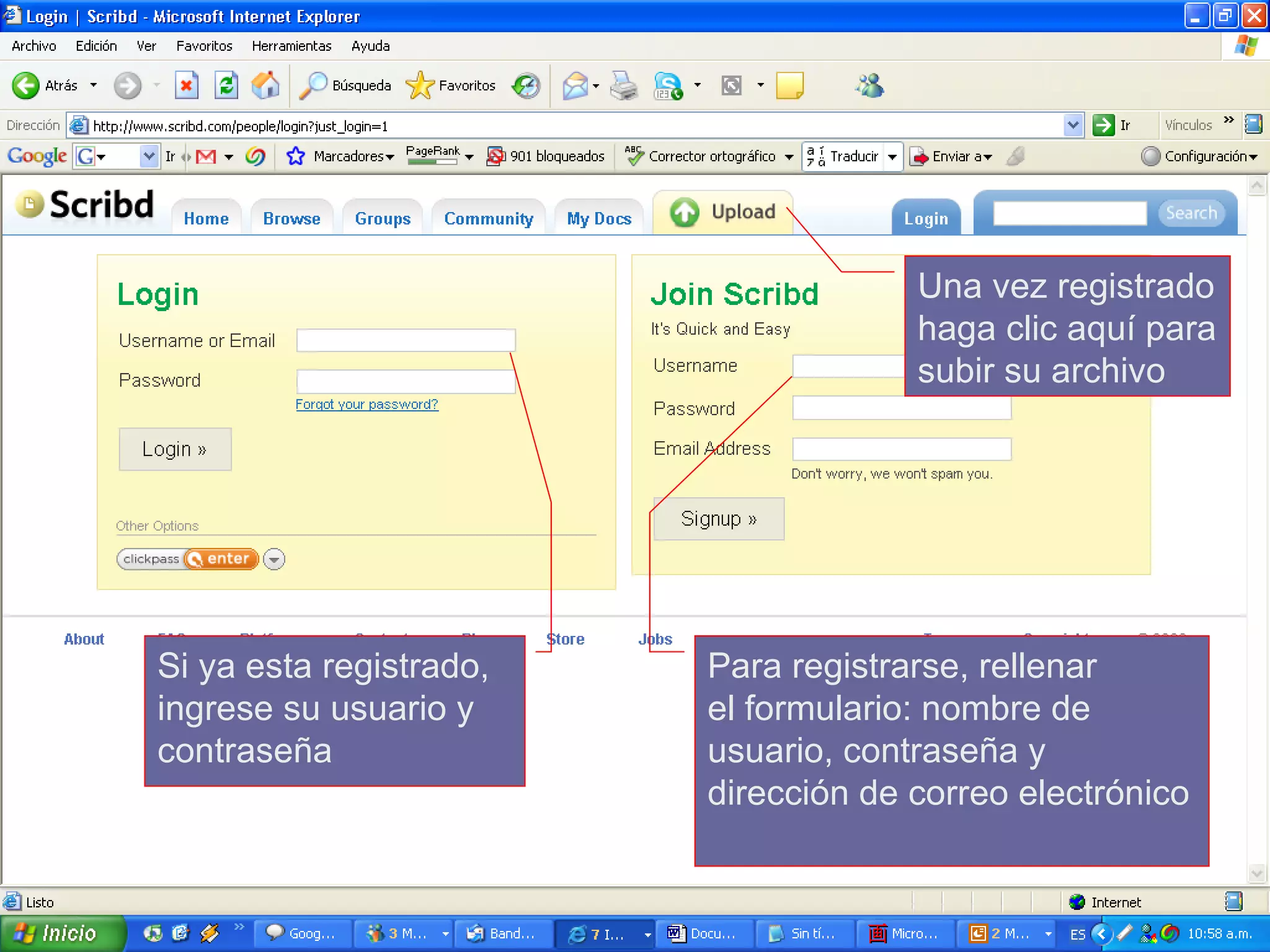Open the My Docs tab
Screen dimensions: 1270x952
599,218
